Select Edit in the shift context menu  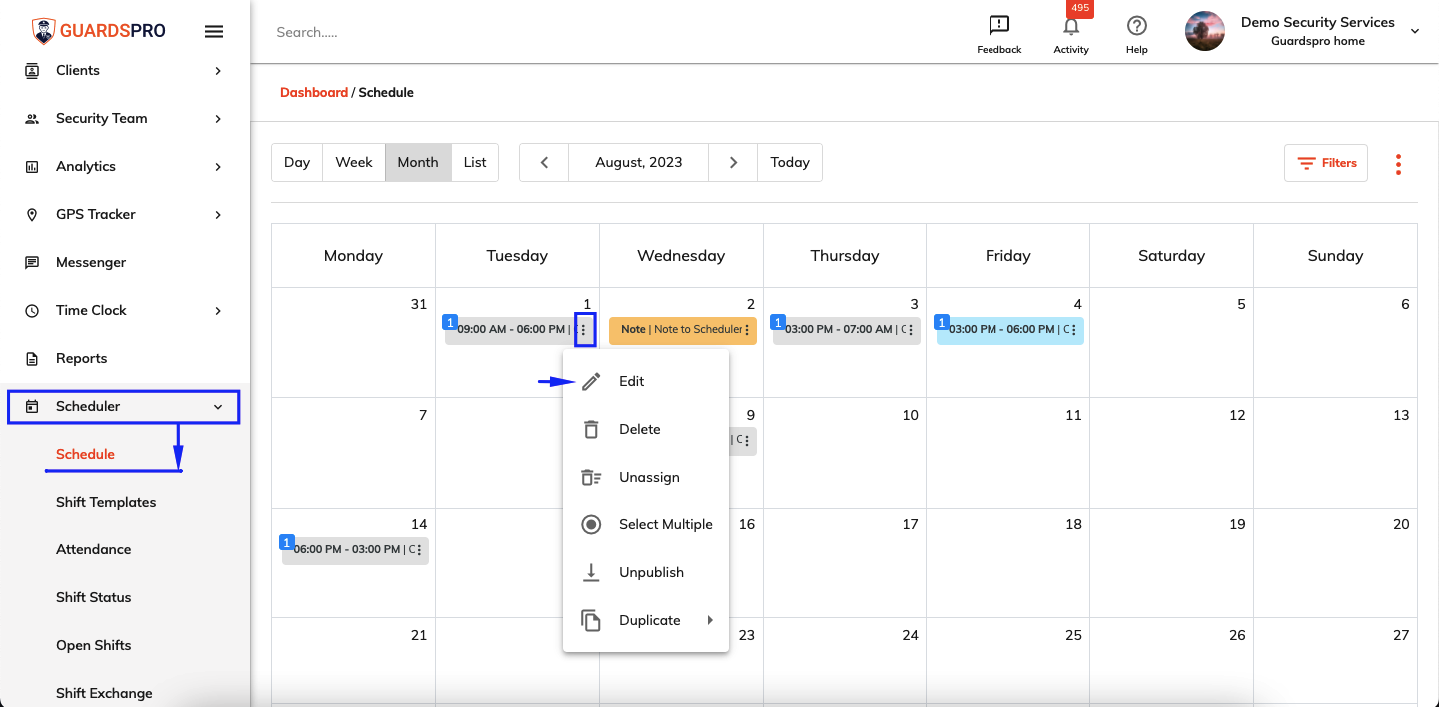pos(631,381)
